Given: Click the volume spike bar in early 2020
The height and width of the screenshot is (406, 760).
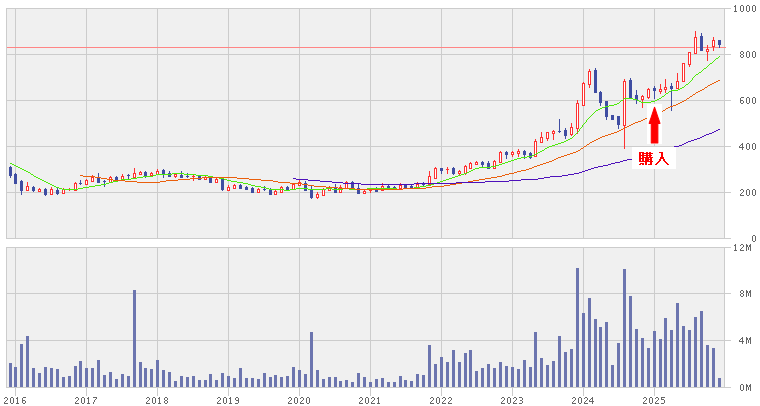Looking at the screenshot, I should click(312, 360).
